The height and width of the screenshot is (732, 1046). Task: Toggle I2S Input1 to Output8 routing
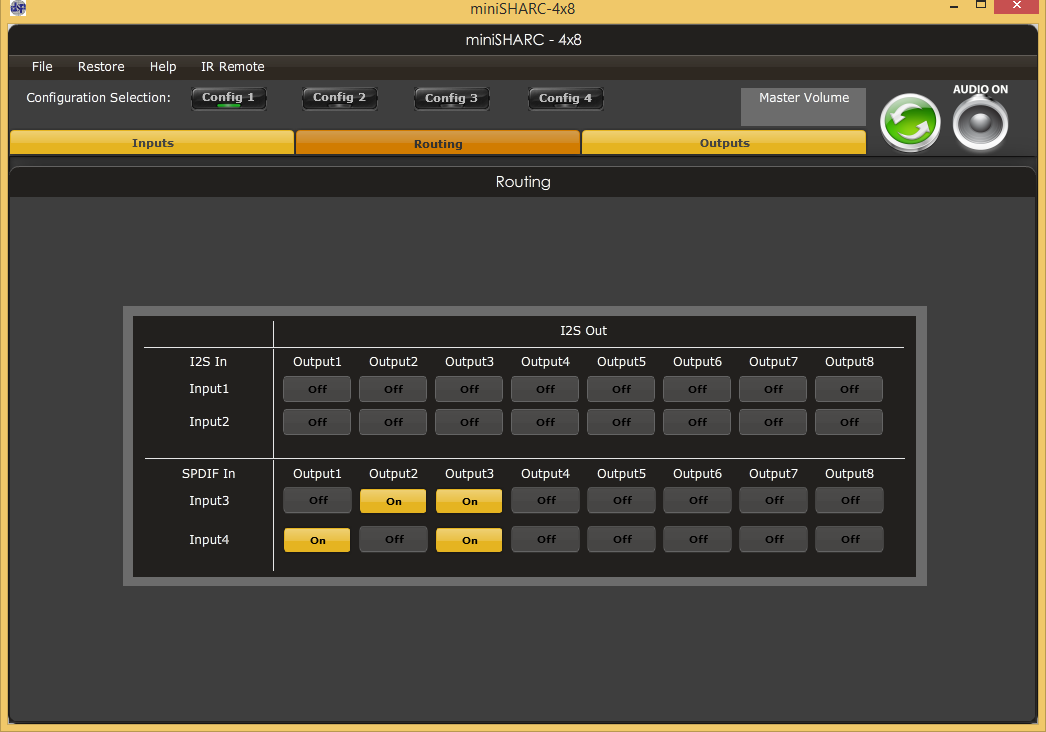[x=849, y=389]
